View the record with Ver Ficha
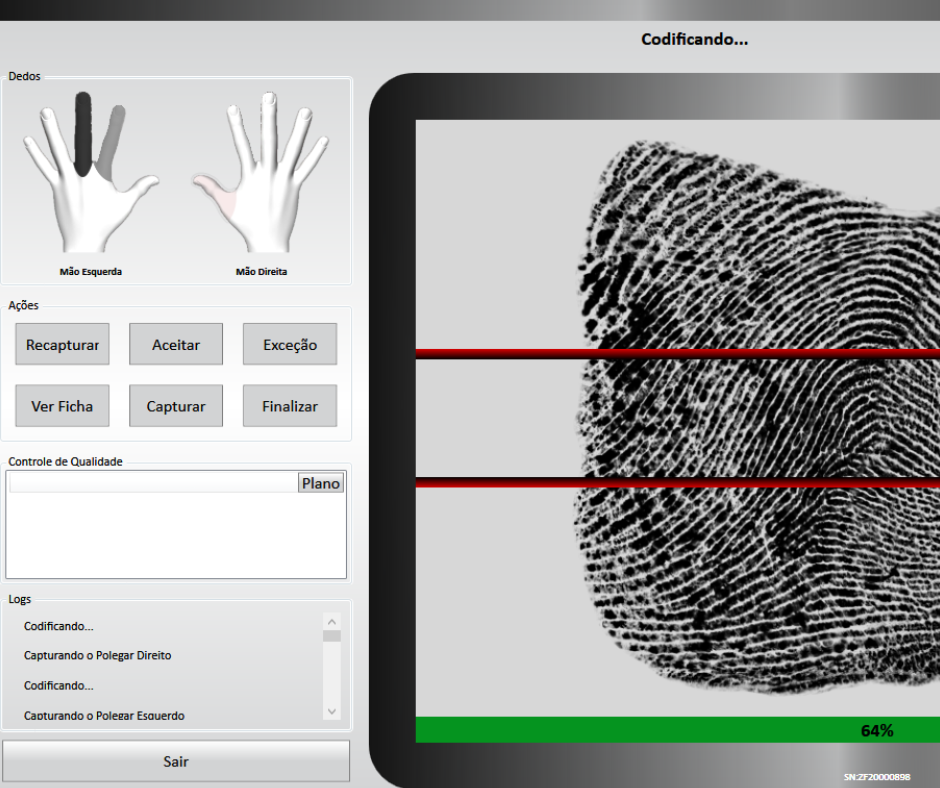Screen dimensions: 940x788 pos(62,406)
